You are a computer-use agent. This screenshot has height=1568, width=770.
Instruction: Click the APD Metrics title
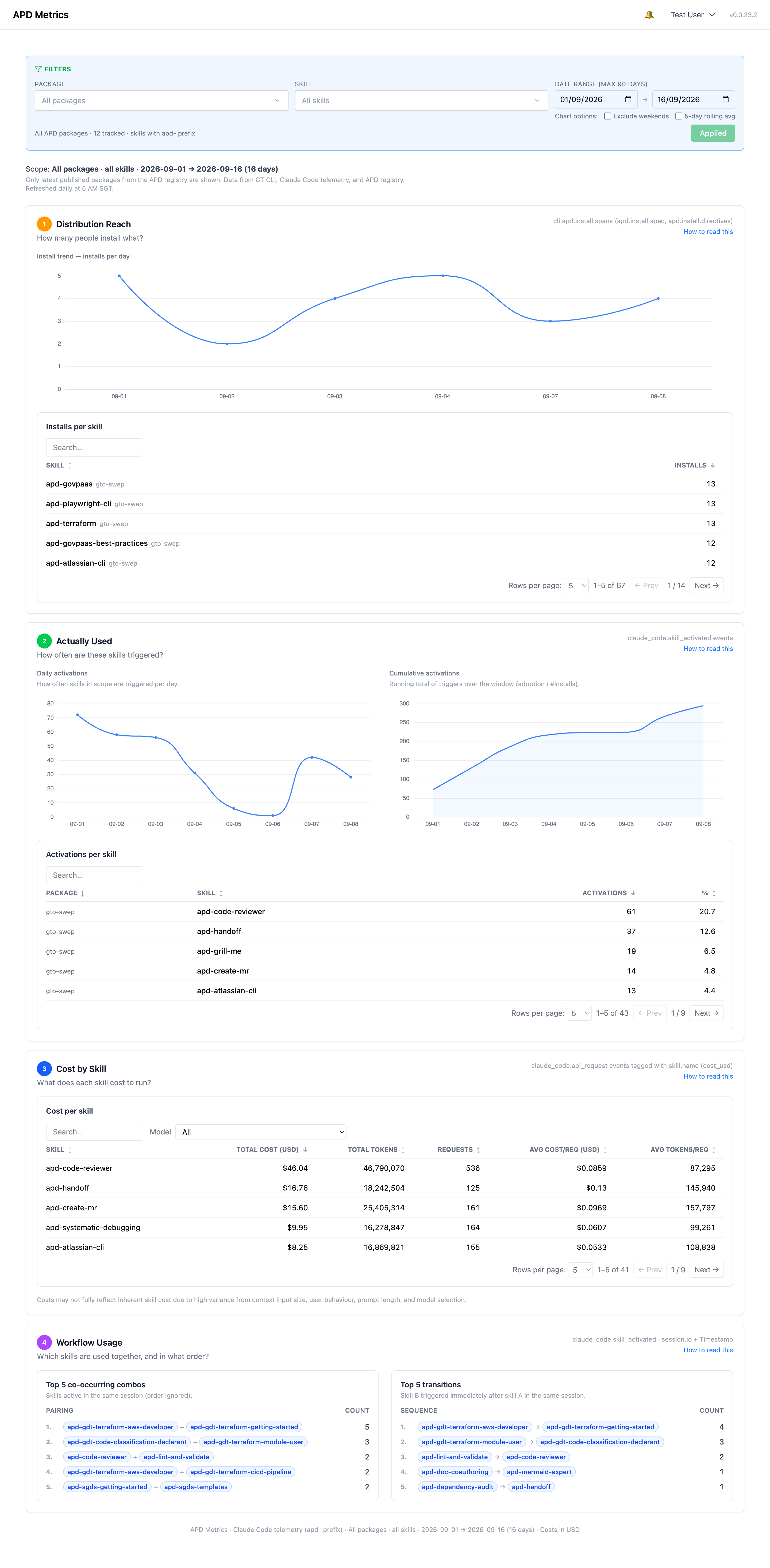[x=41, y=15]
